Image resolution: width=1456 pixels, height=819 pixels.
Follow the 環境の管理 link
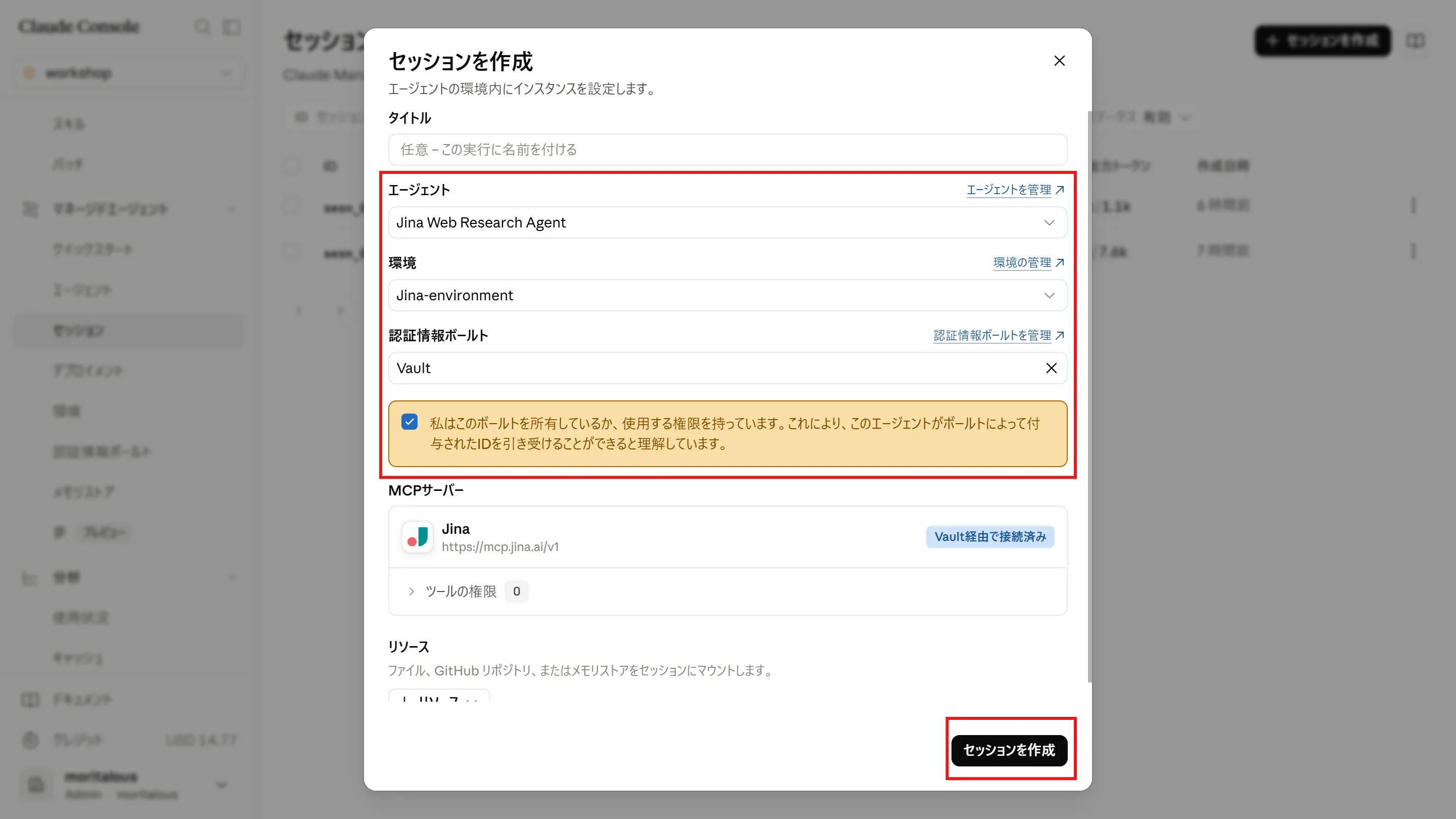tap(1029, 263)
